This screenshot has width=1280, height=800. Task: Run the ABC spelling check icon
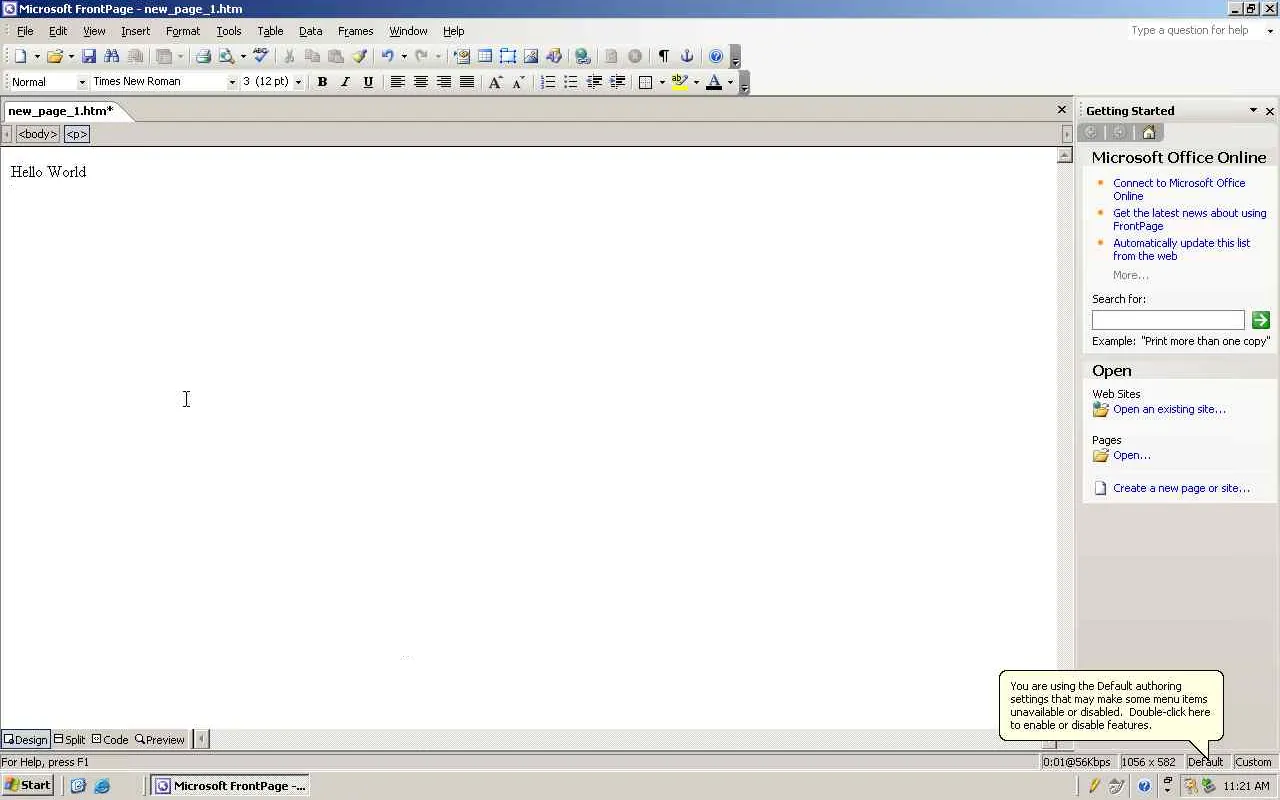(261, 56)
